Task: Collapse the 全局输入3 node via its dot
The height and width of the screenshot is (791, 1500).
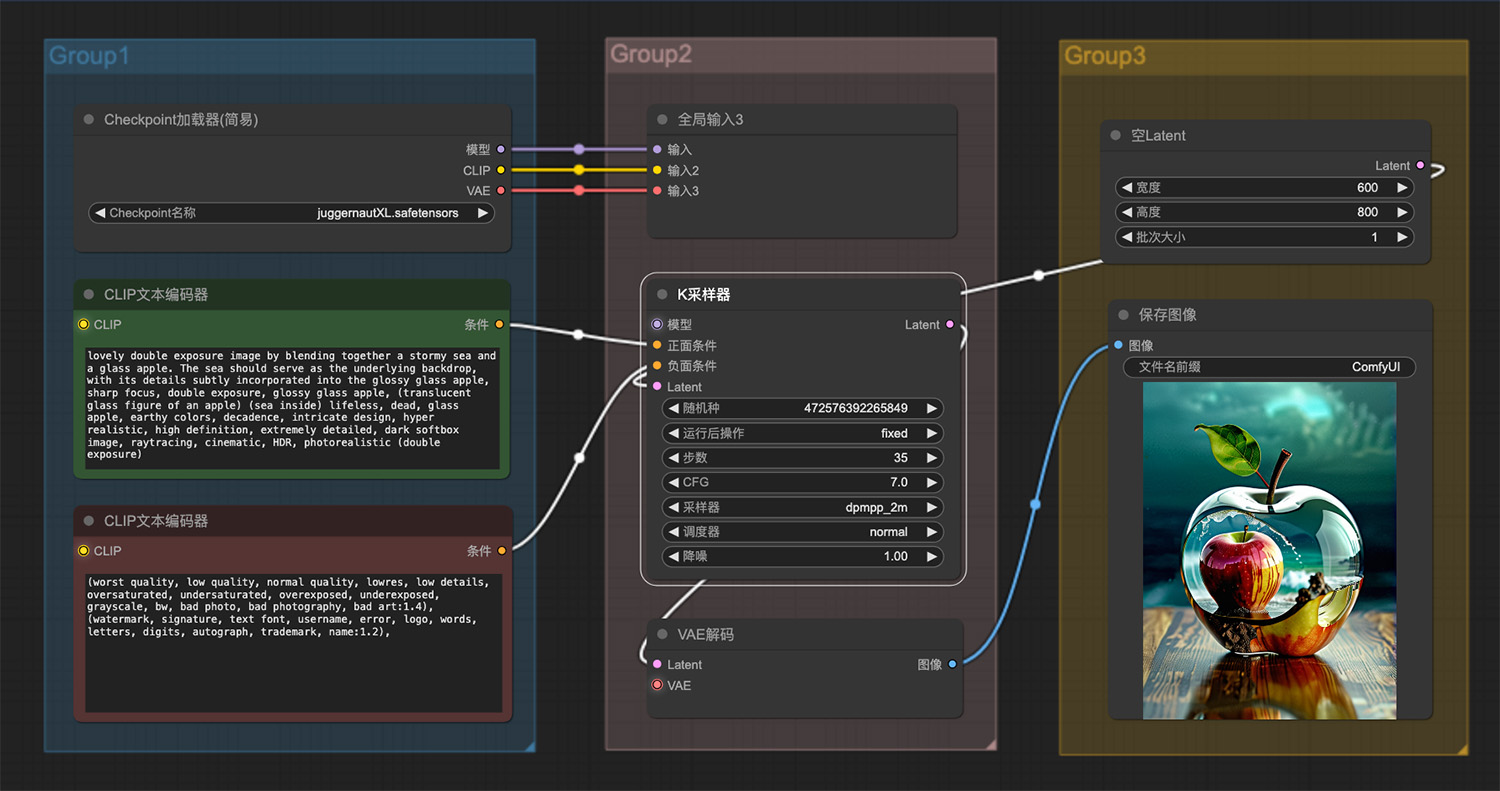Action: [x=662, y=120]
